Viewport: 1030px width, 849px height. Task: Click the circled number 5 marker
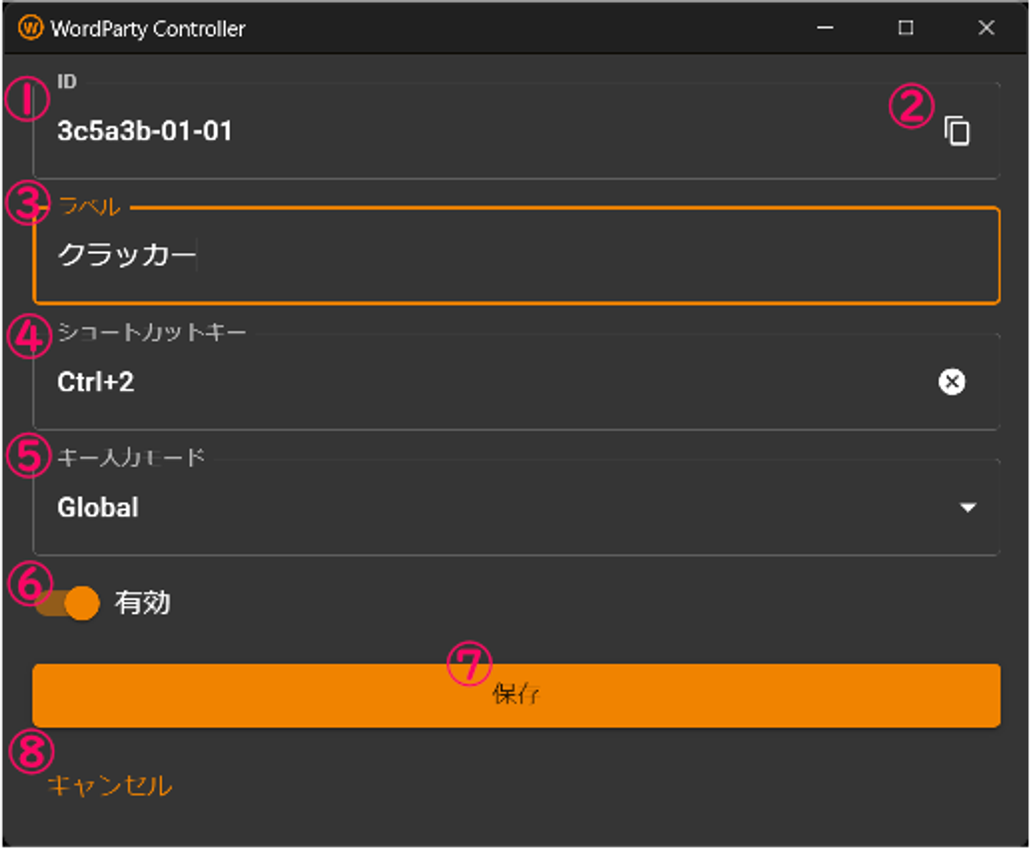coord(27,455)
